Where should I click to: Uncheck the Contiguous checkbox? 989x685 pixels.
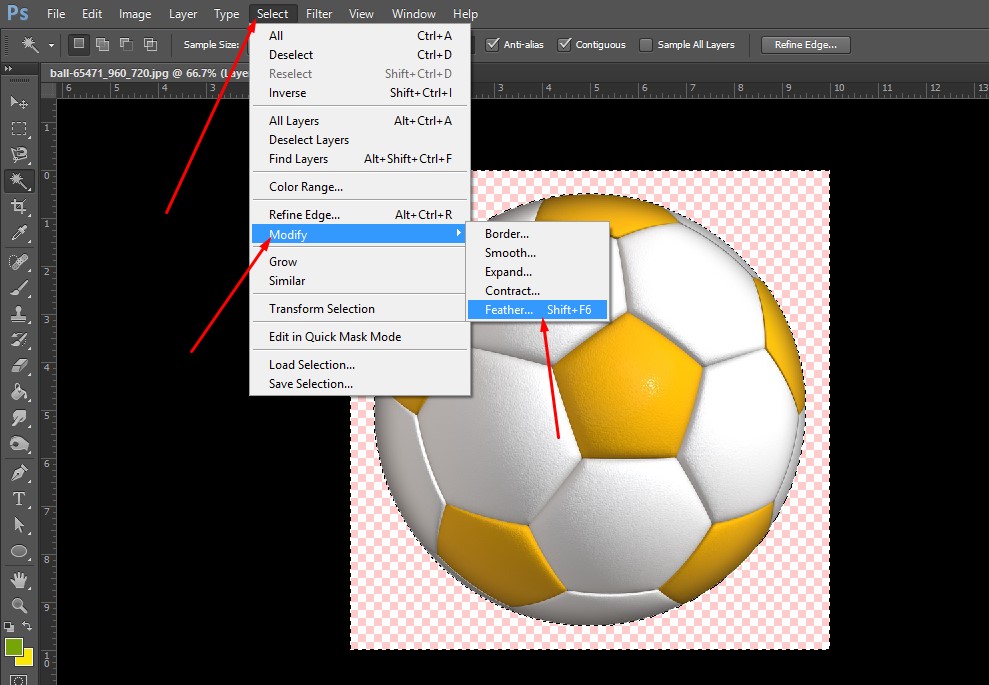pyautogui.click(x=565, y=45)
